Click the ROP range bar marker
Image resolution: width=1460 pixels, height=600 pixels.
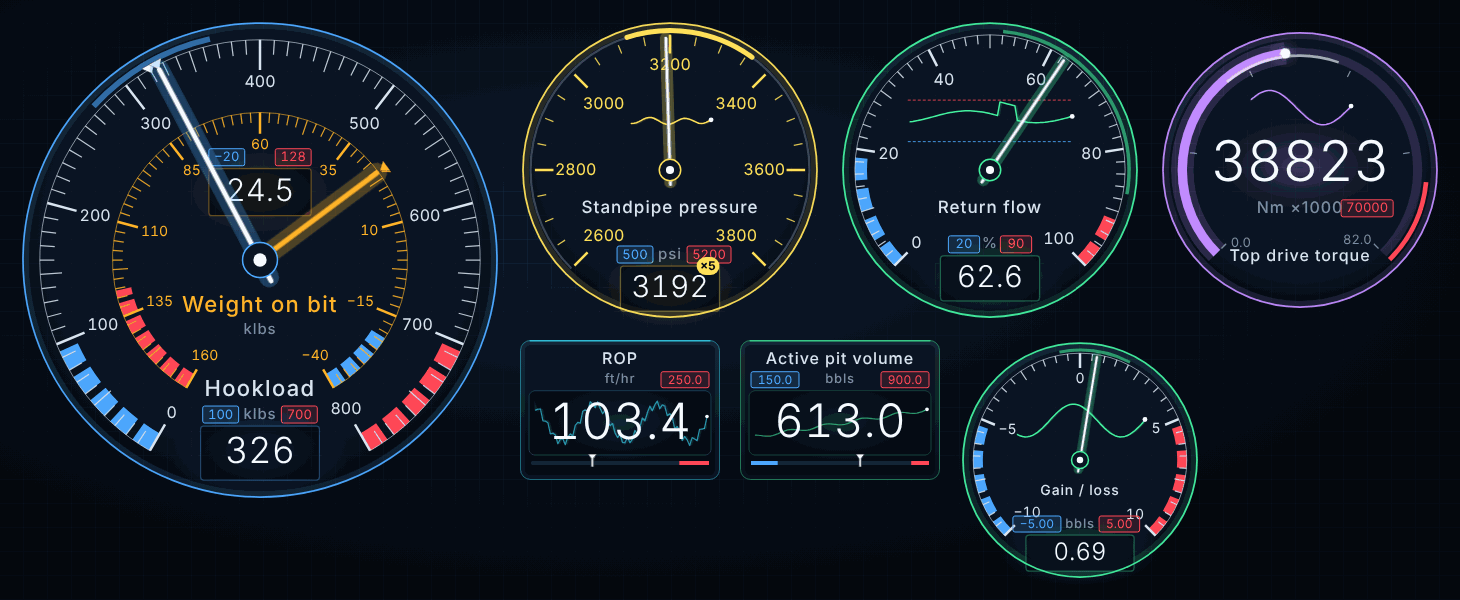coord(593,461)
